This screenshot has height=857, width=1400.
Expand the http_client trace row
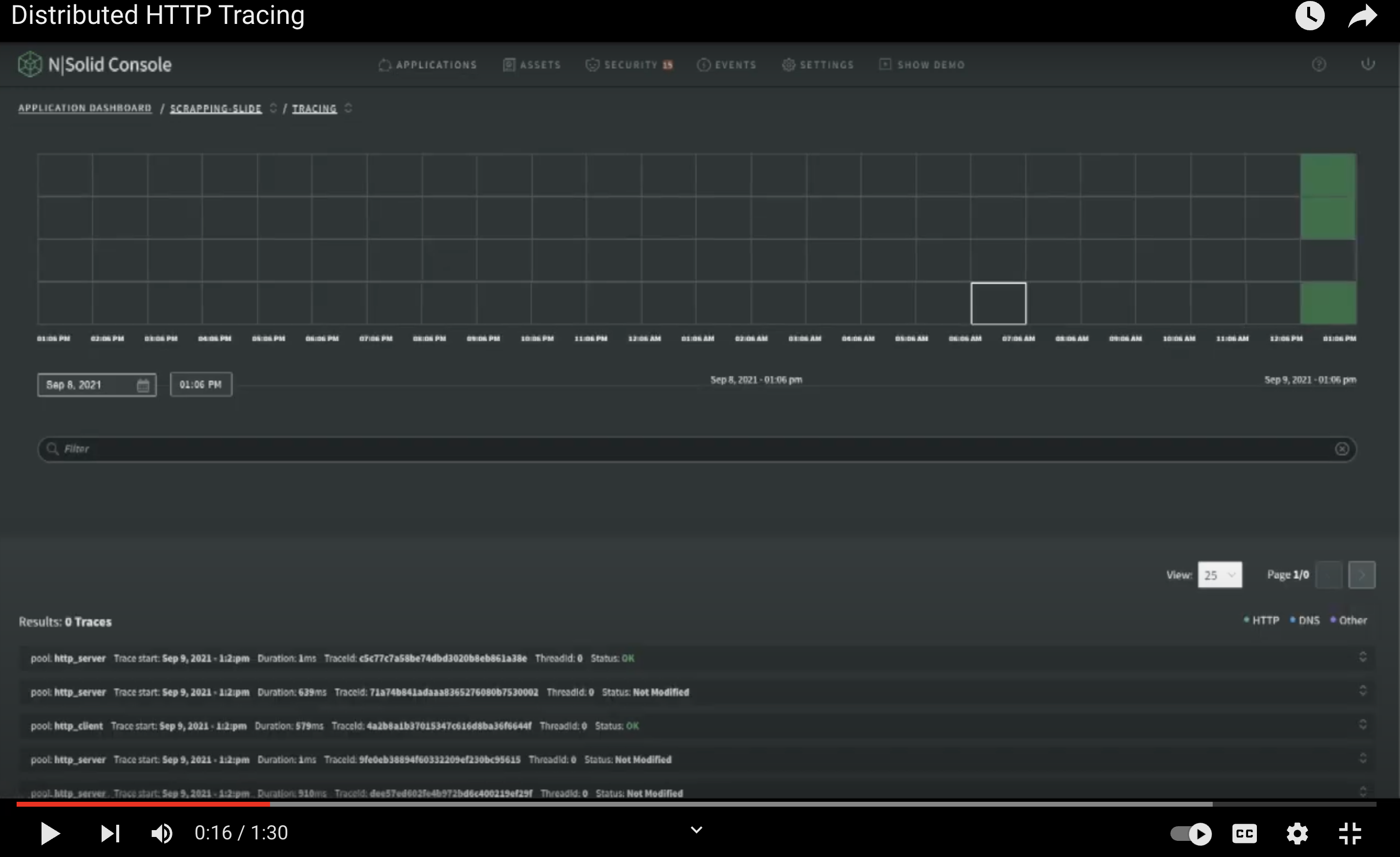tap(1362, 725)
